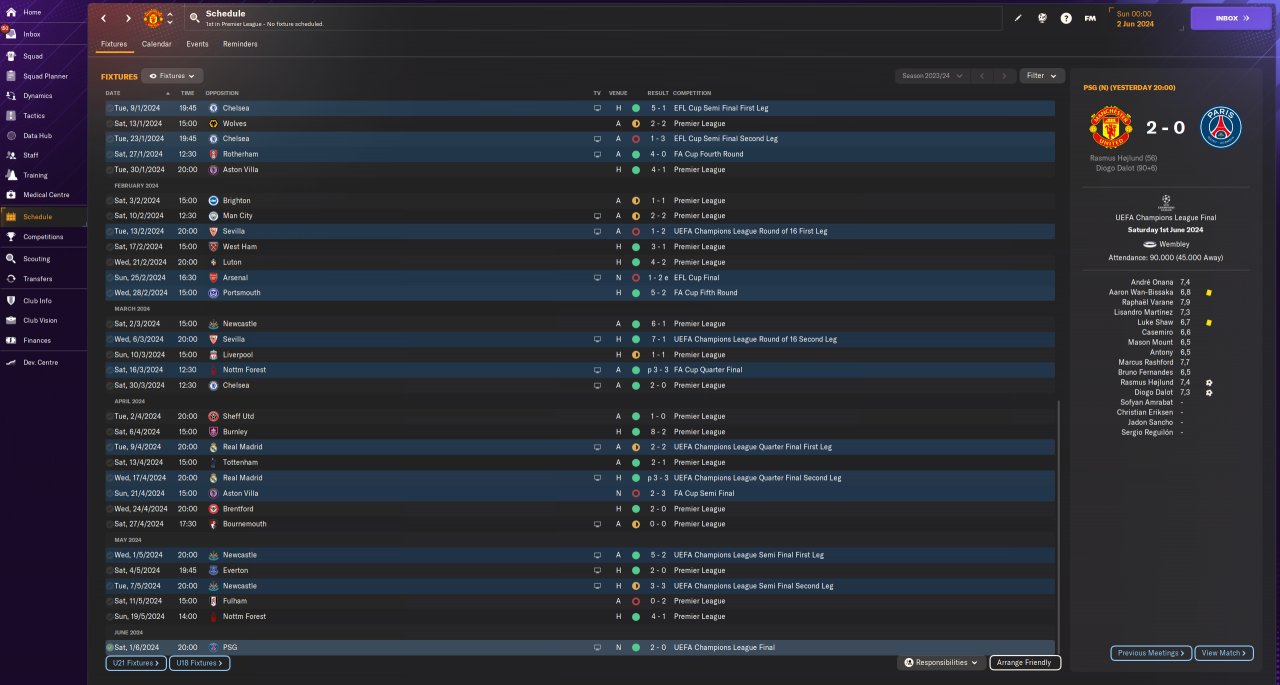1280x685 pixels.
Task: Switch to the Reminders tab
Action: coord(240,44)
